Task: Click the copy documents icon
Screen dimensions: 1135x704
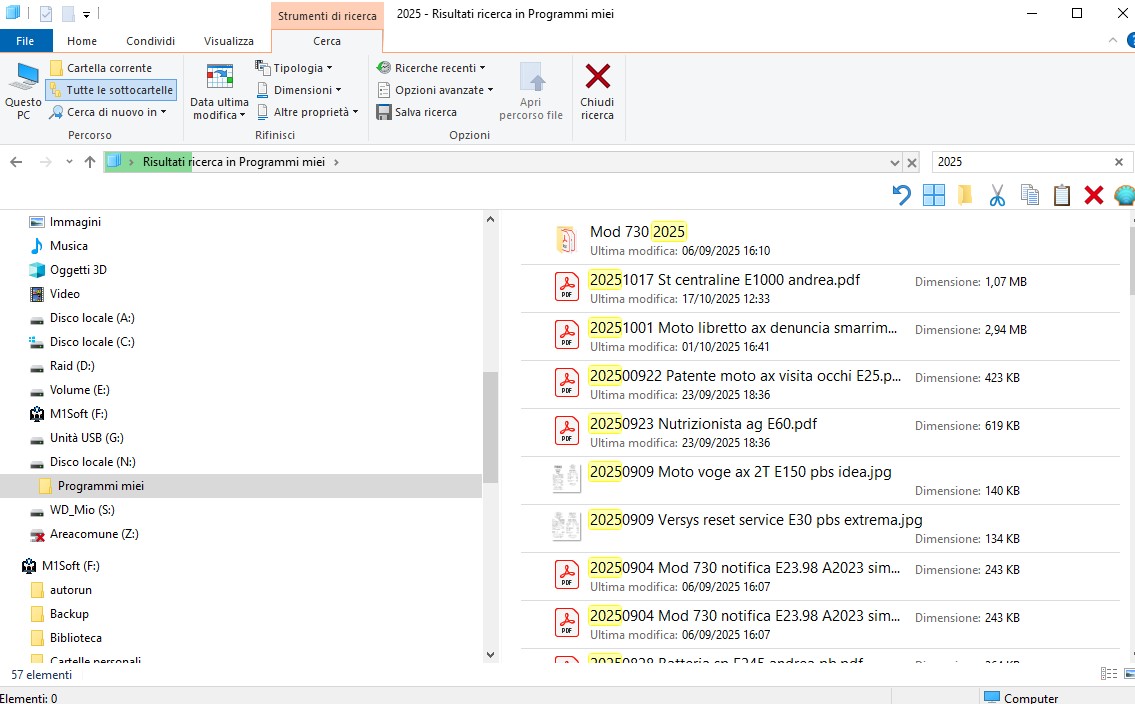Action: [x=1029, y=196]
